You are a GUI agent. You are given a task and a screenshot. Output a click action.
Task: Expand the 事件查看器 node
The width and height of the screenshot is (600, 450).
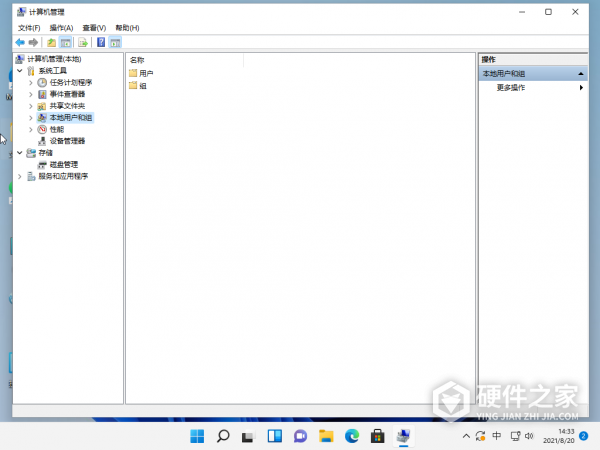31,94
